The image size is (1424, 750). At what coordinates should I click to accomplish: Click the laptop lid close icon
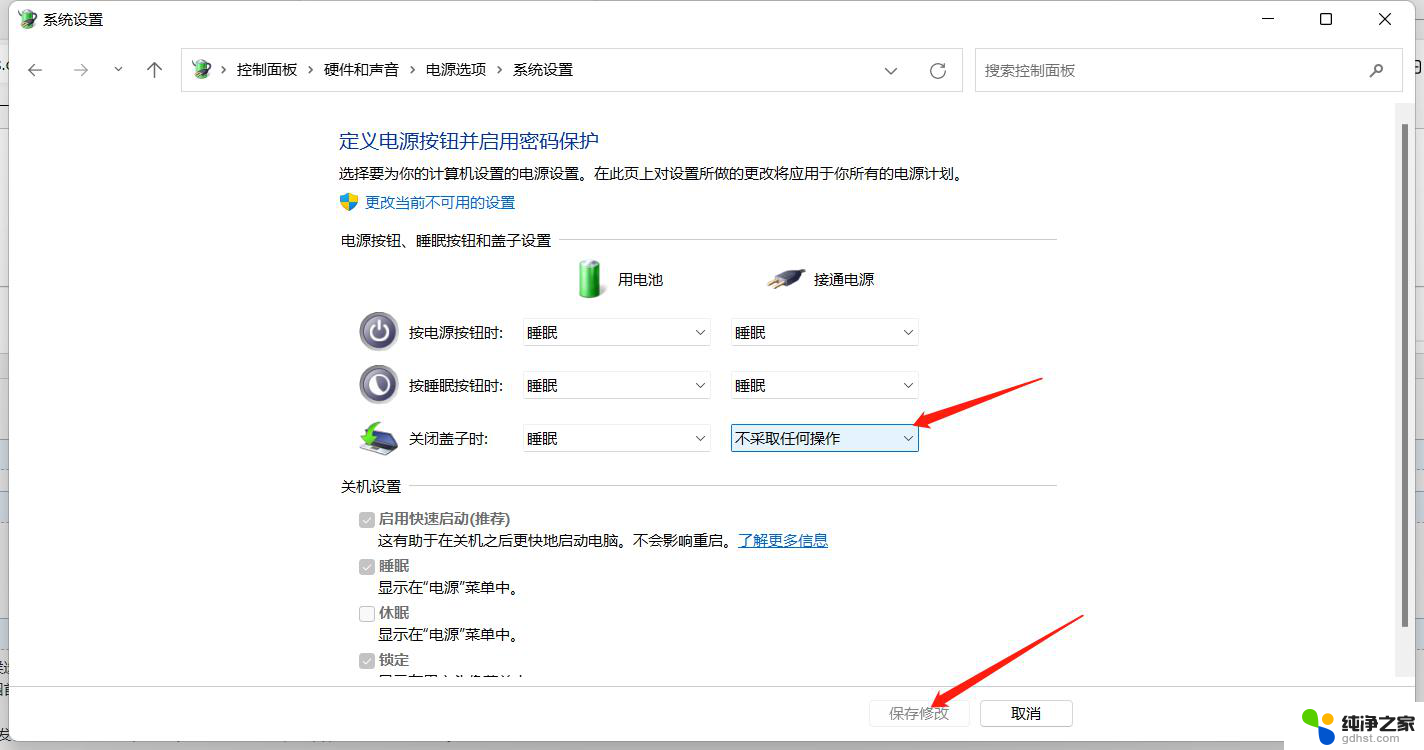tap(379, 438)
